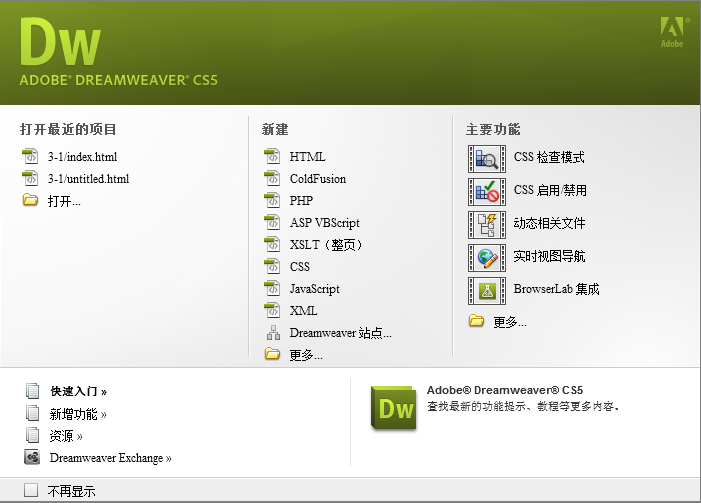Expand 更多... under the 新建 column

pos(306,355)
